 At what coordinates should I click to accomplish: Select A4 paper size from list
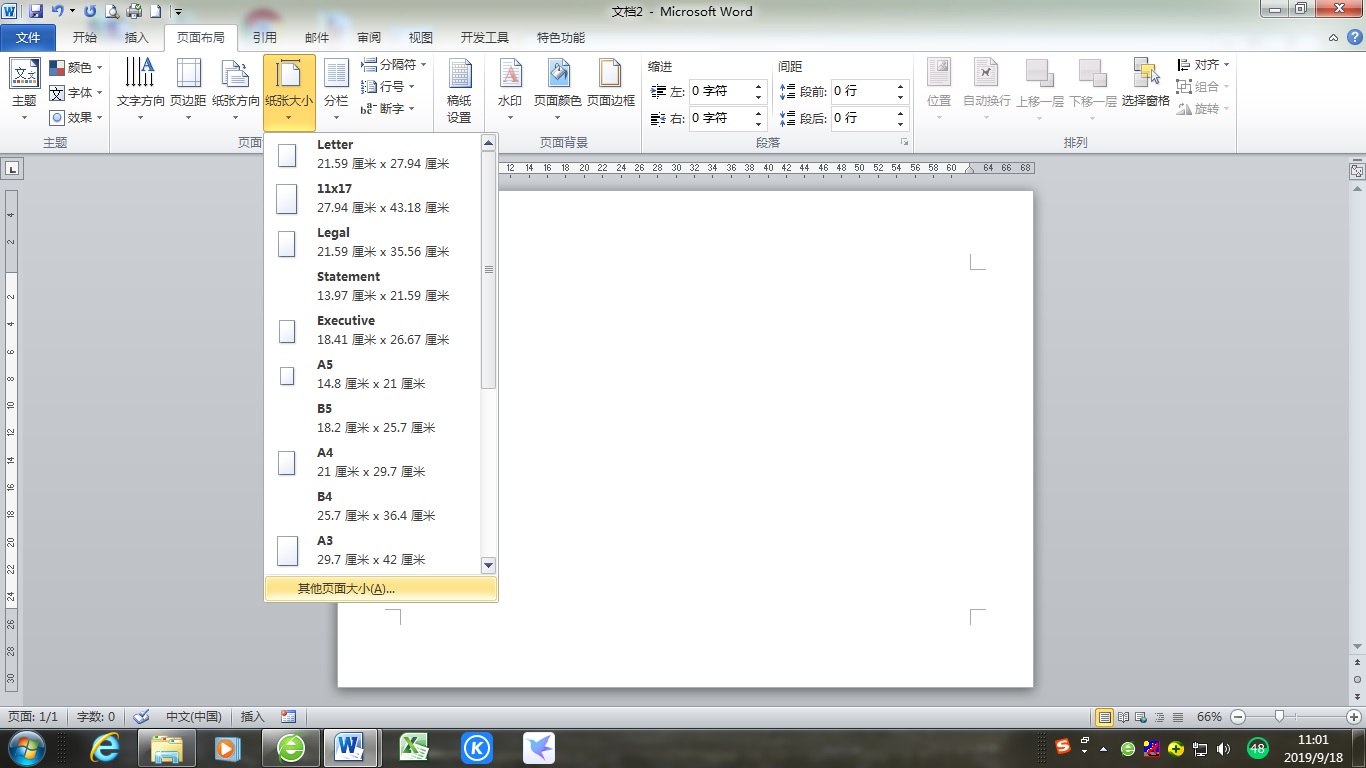tap(372, 462)
